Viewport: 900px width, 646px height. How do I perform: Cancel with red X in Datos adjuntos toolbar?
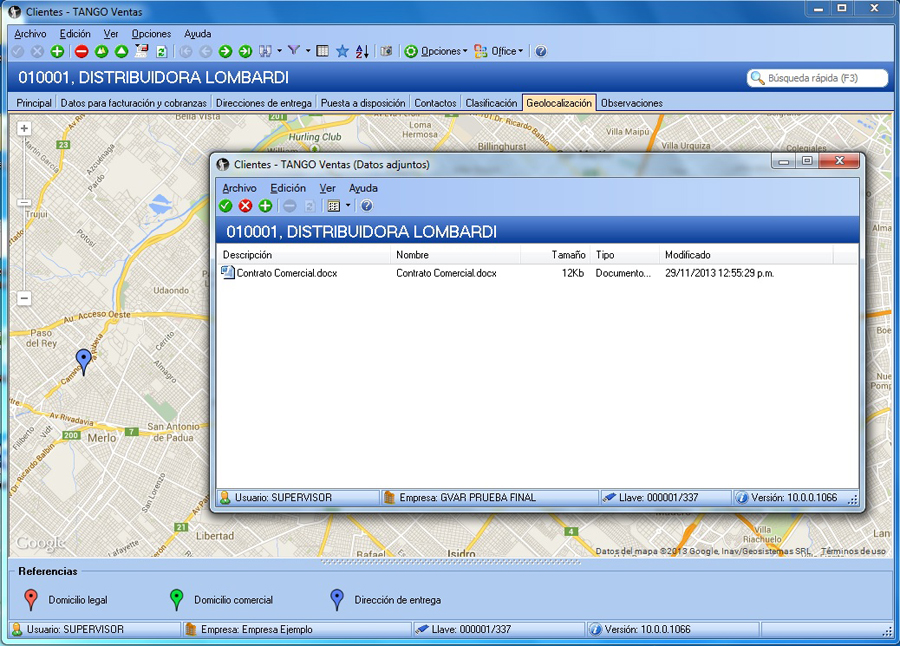coord(246,206)
